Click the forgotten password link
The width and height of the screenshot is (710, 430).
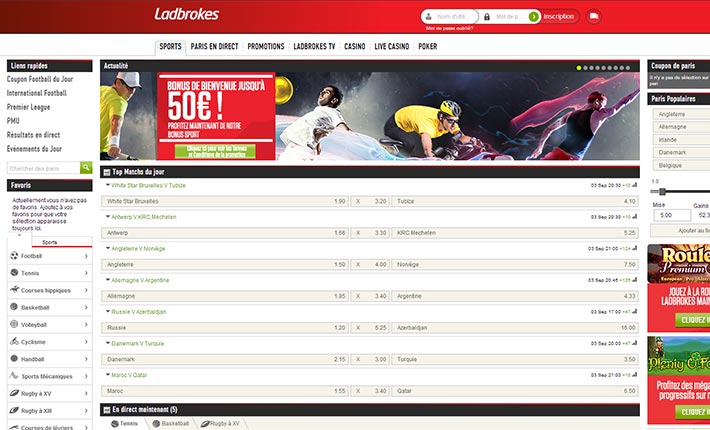(449, 29)
